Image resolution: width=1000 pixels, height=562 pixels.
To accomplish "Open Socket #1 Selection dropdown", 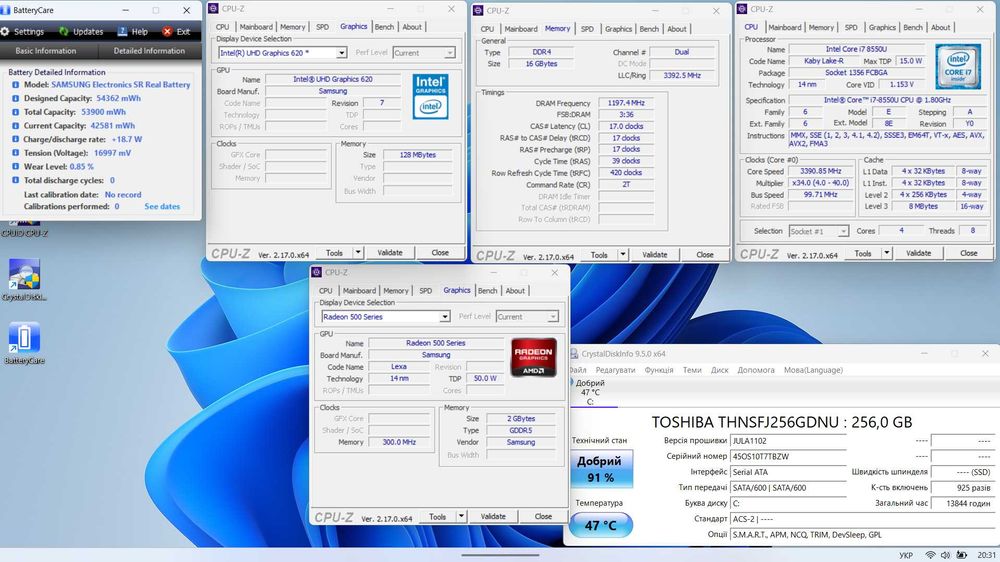I will 819,231.
